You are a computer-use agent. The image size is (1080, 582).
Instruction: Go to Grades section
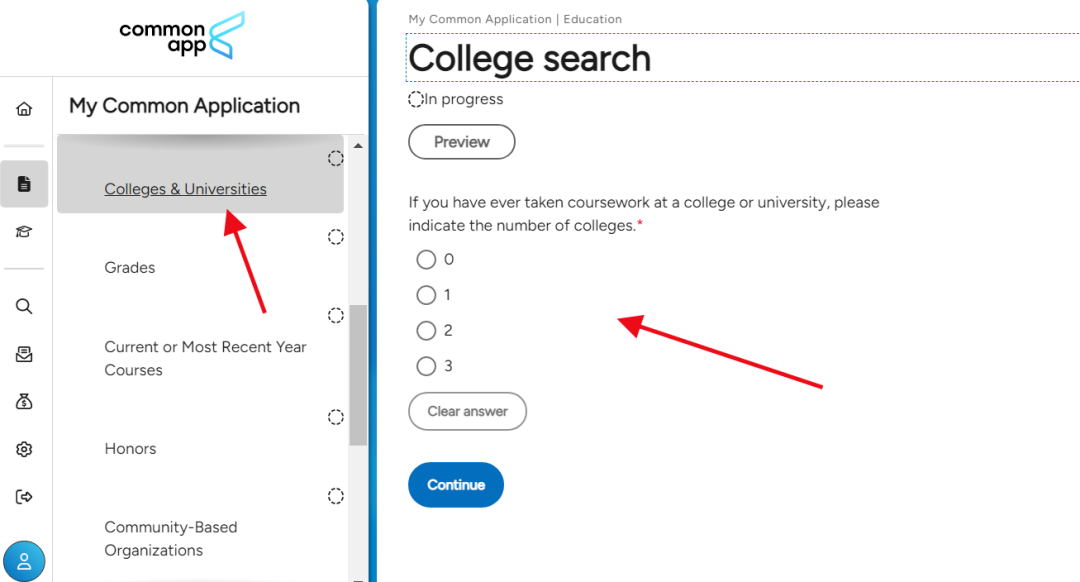tap(130, 268)
